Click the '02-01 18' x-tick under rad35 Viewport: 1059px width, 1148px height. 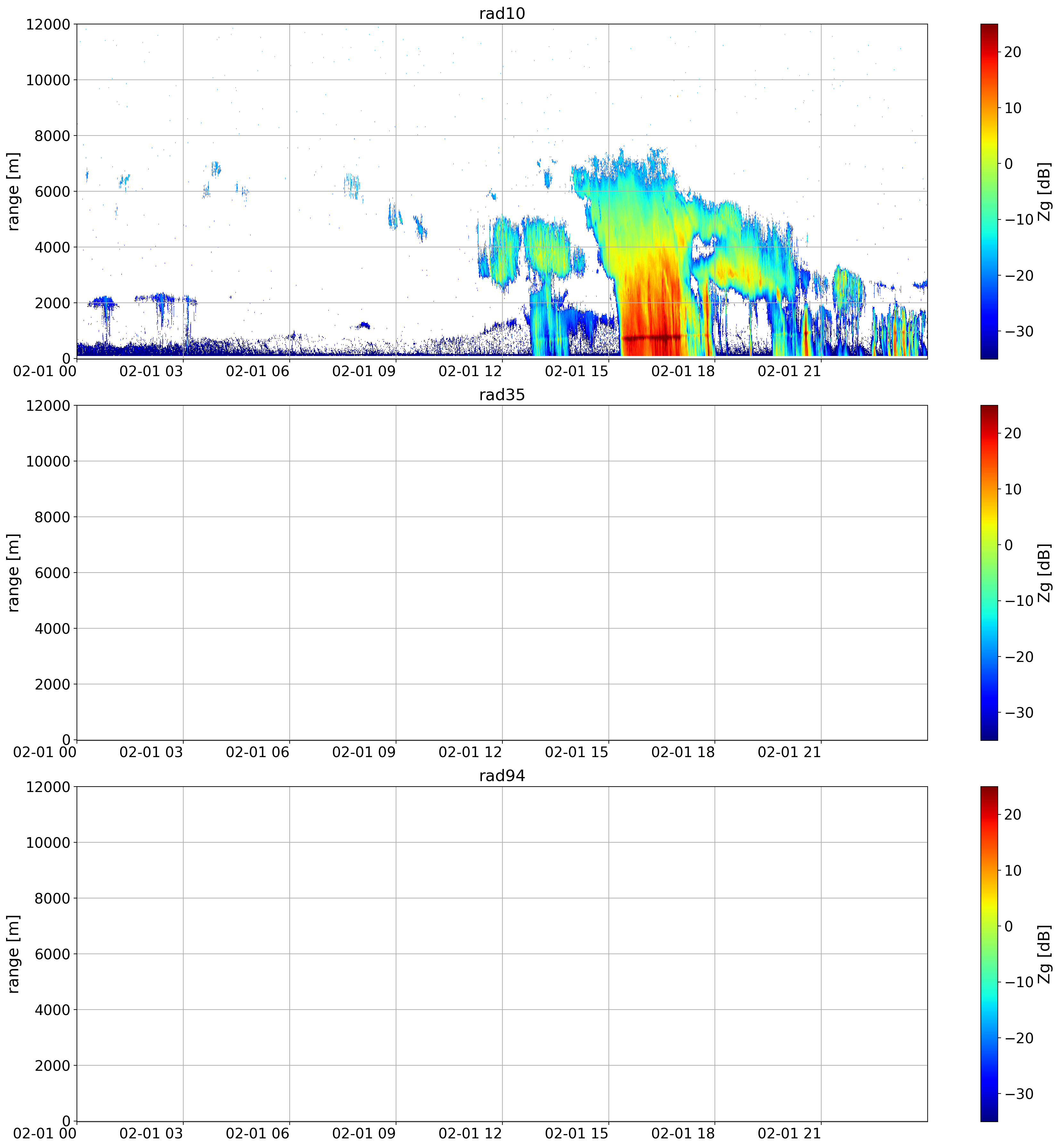[683, 752]
